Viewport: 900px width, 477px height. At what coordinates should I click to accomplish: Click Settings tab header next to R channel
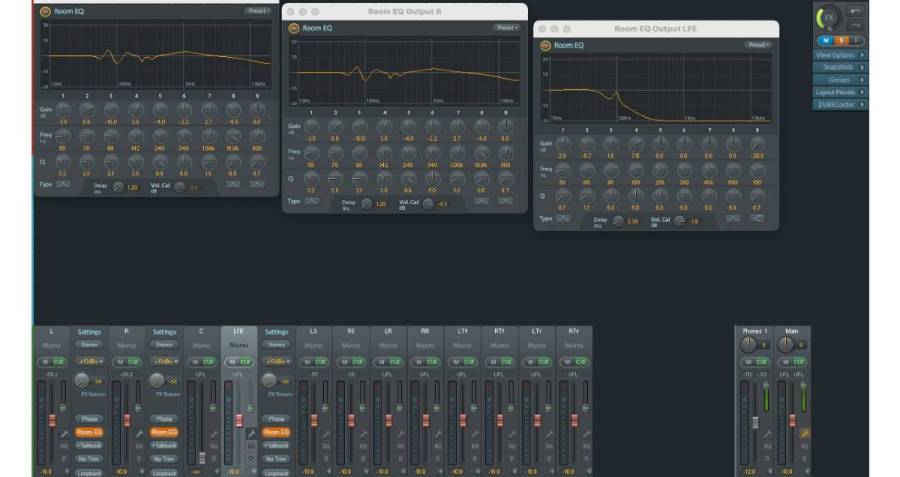coord(164,332)
